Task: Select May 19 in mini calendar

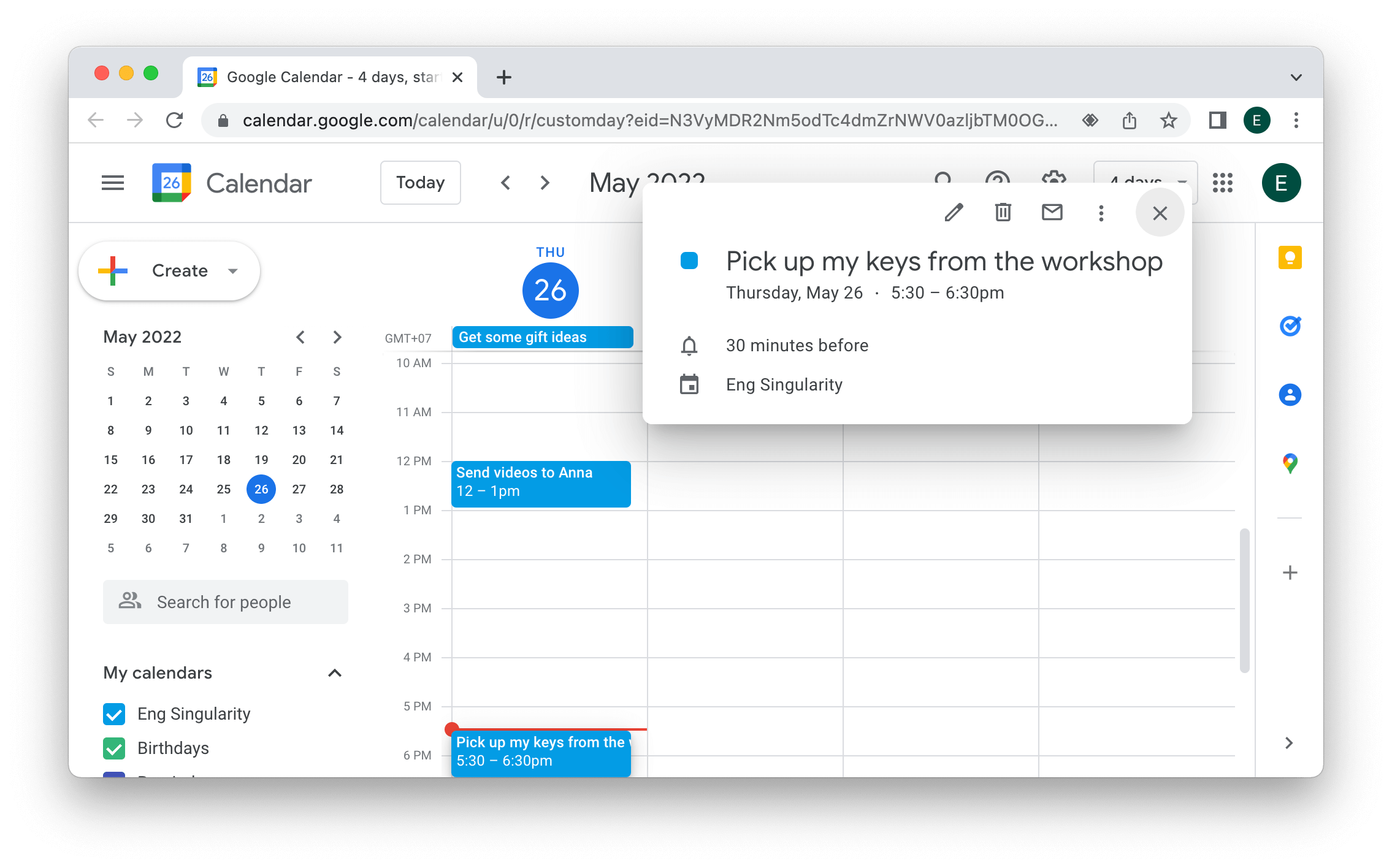Action: click(261, 460)
